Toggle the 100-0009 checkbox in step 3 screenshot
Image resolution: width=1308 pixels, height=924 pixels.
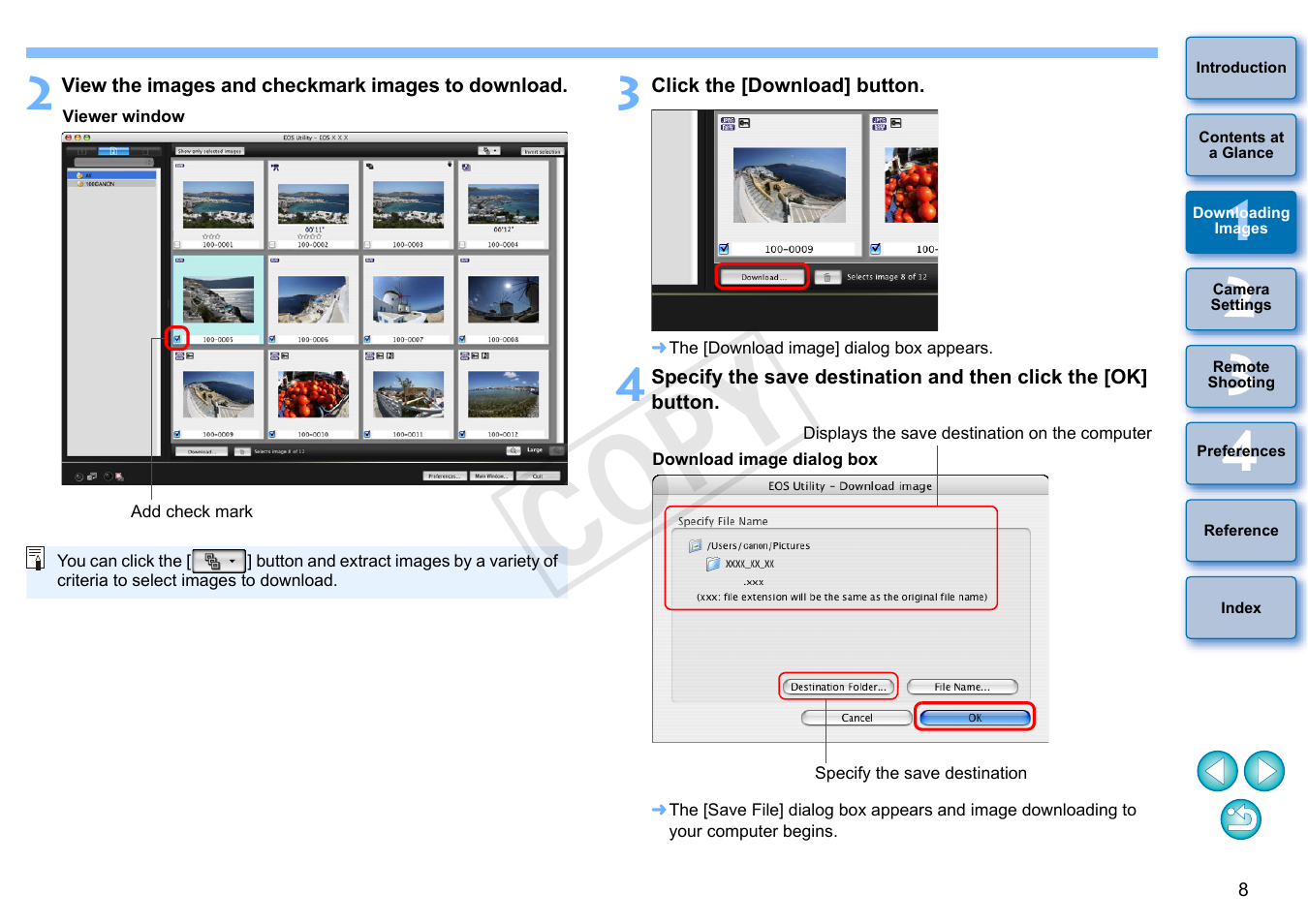coord(724,249)
